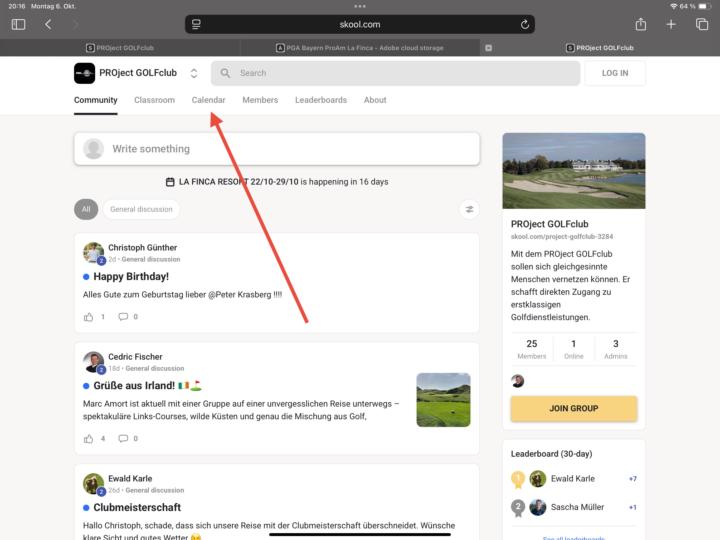This screenshot has height=540, width=720.
Task: Switch to the PGA Bayern ProAm La Finca tab
Action: [x=360, y=48]
